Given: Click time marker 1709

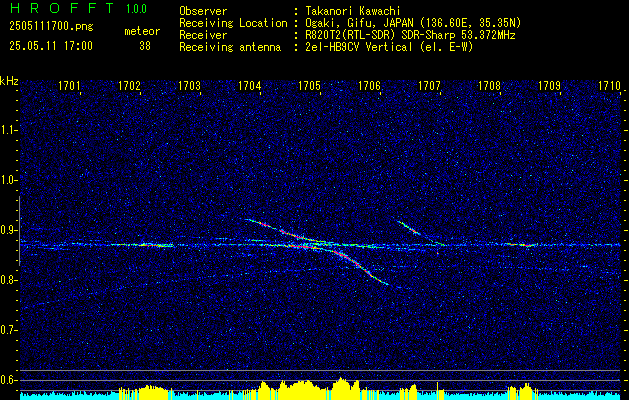Looking at the screenshot, I should click(x=549, y=86).
